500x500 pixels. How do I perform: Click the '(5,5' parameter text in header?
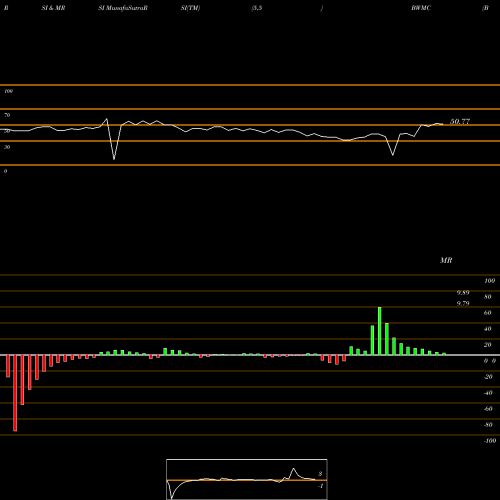(257, 8)
